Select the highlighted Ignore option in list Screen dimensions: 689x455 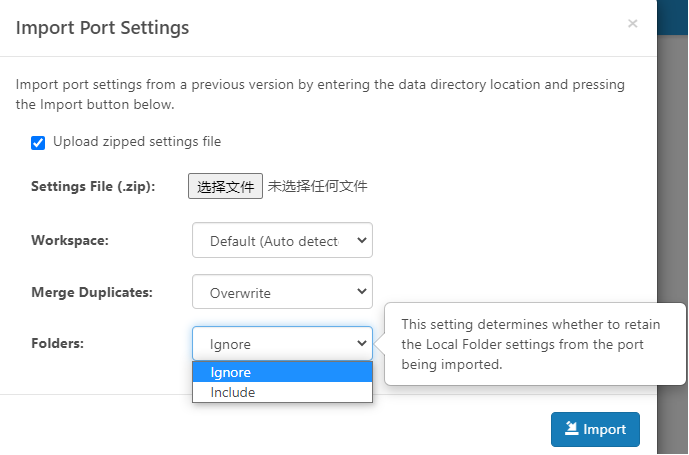[x=282, y=372]
